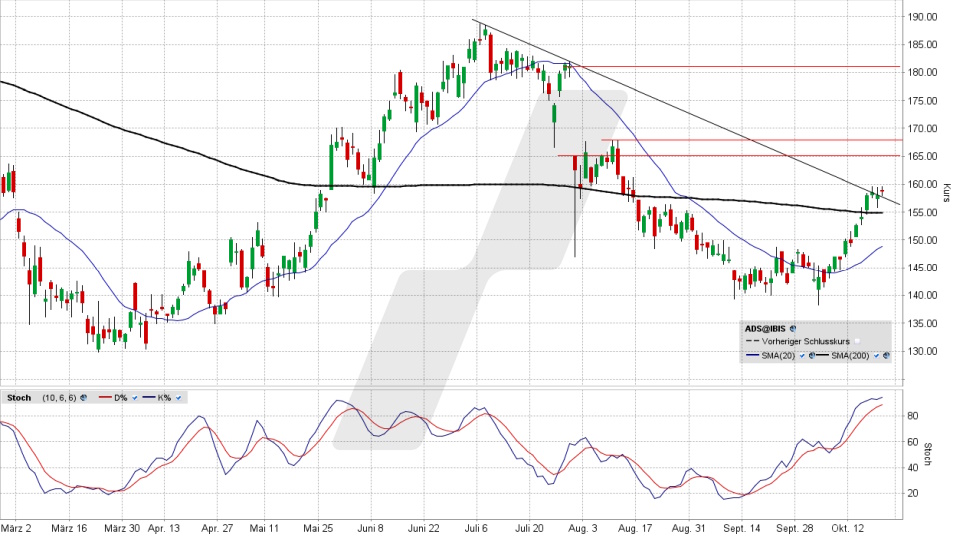The height and width of the screenshot is (540, 960).
Task: Open settings icon after SMA(200) checkbox
Action: (x=886, y=355)
